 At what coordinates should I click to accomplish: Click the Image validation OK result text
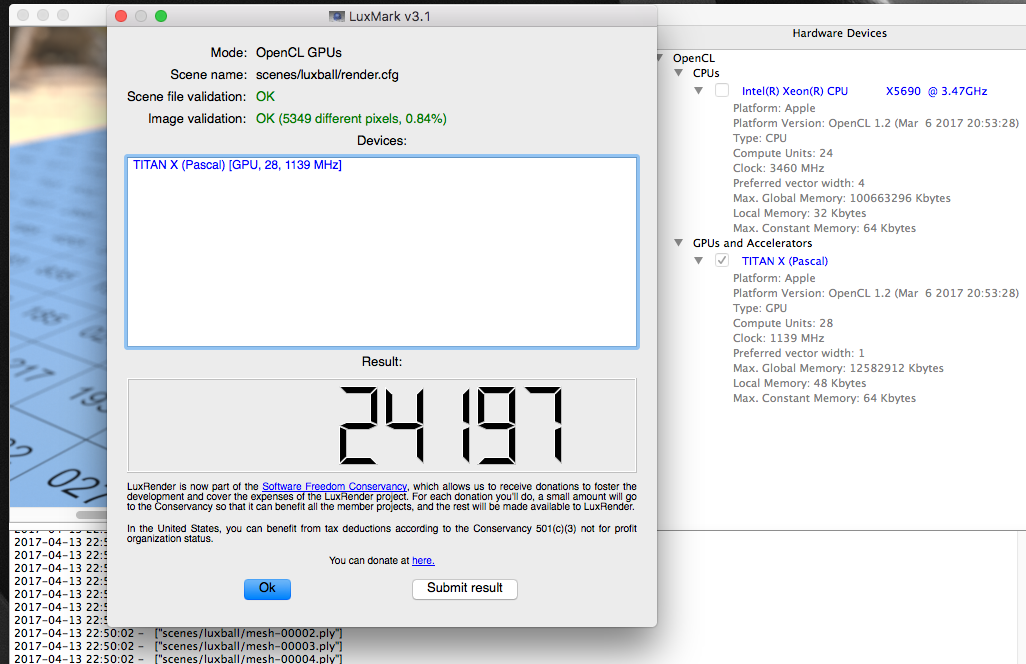(x=351, y=118)
